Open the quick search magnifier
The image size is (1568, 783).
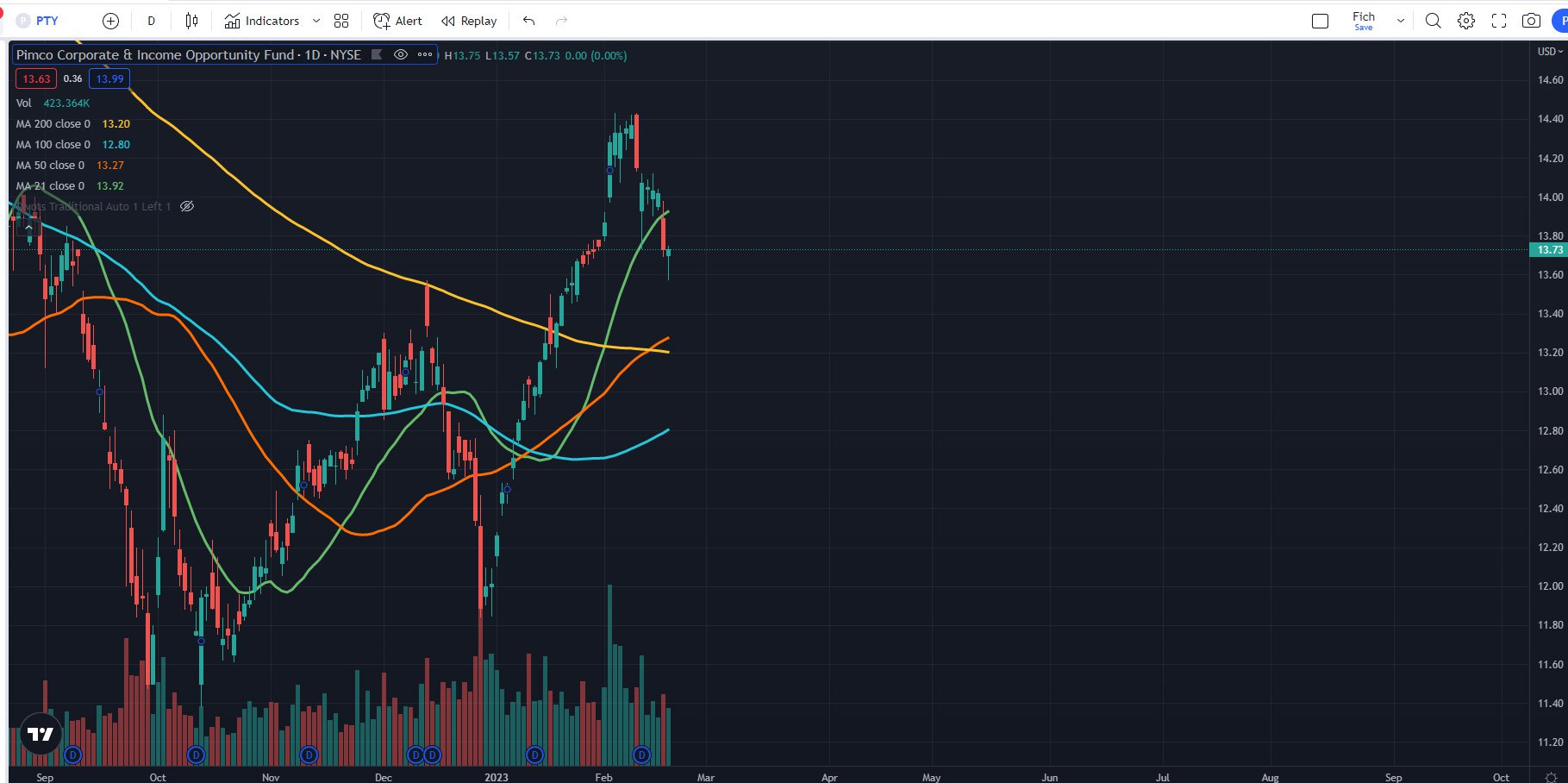[x=1433, y=21]
